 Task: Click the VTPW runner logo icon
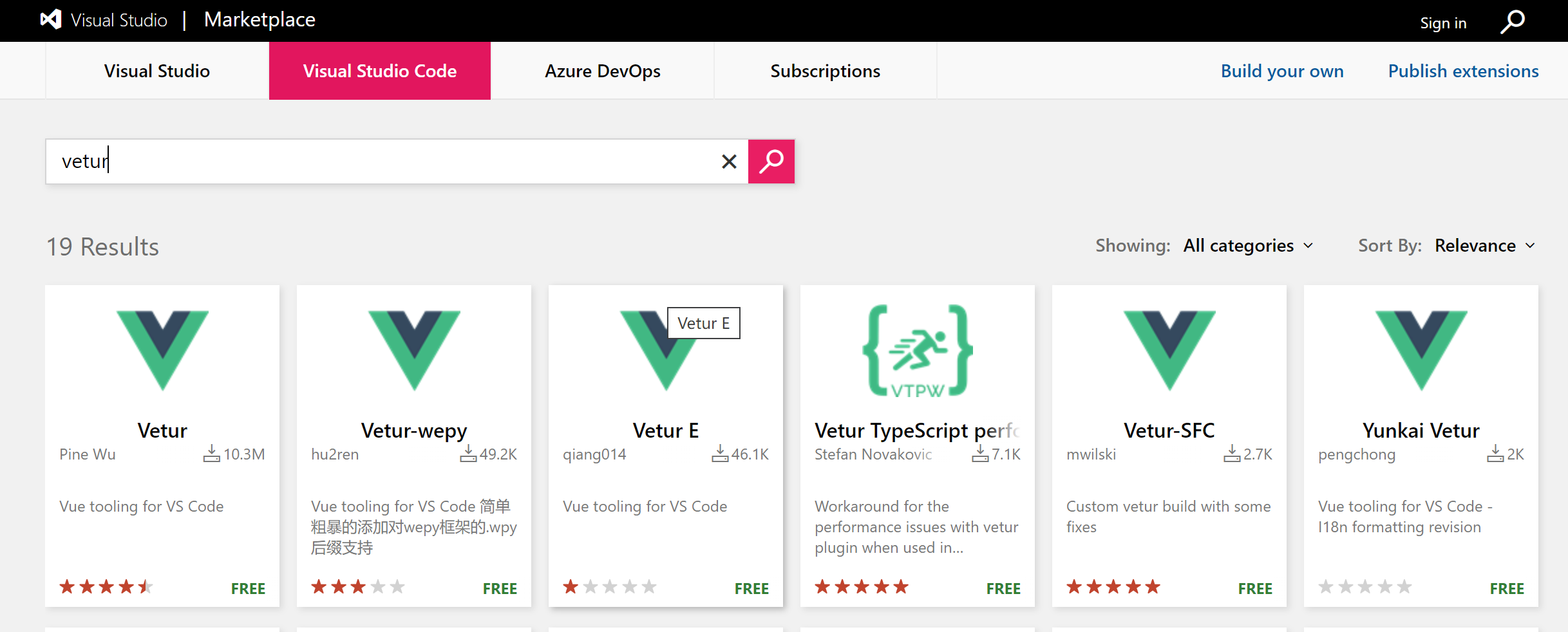point(918,351)
